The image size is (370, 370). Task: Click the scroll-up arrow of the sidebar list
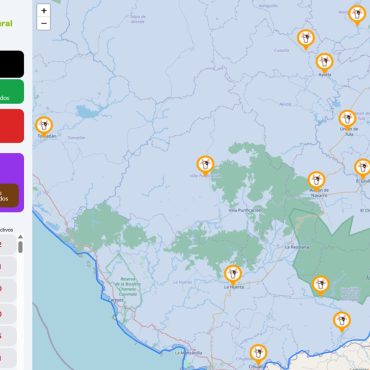point(20,237)
